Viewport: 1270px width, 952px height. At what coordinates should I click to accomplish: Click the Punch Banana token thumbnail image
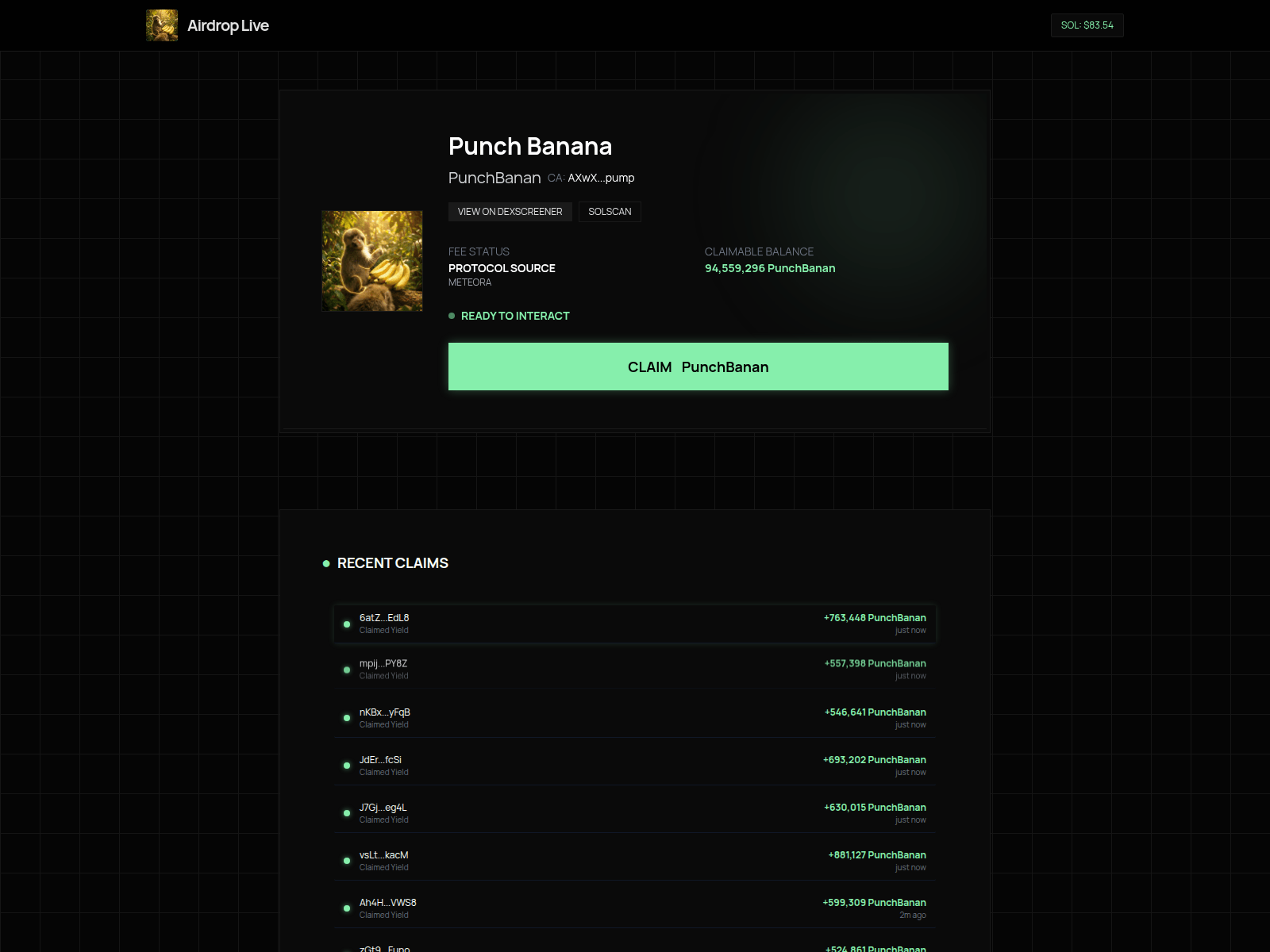[x=371, y=260]
